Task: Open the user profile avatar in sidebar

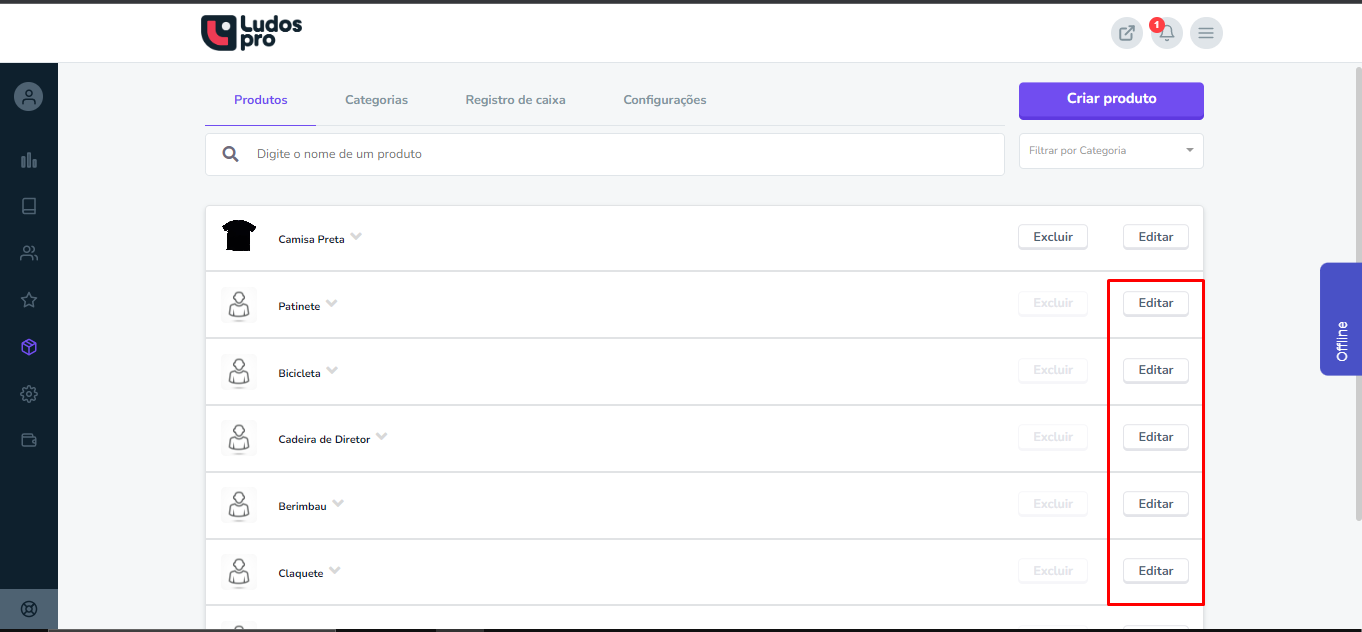Action: pyautogui.click(x=29, y=97)
